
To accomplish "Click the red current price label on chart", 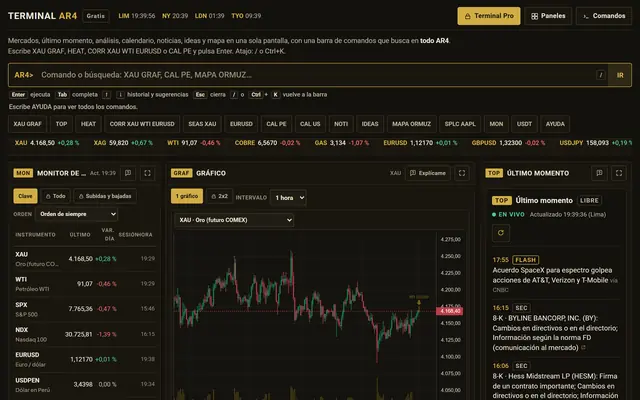I will coord(449,311).
